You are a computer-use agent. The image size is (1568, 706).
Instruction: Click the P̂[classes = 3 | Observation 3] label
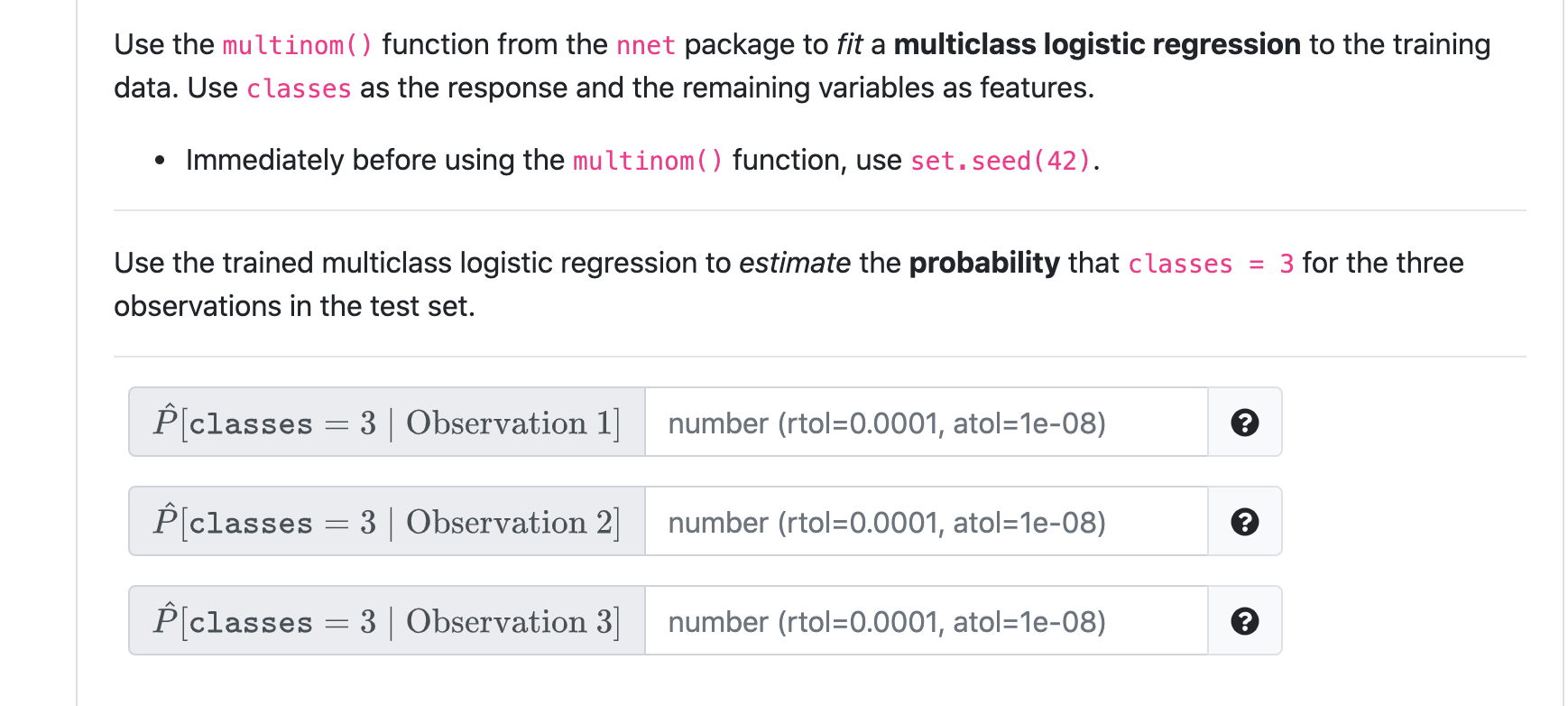point(387,621)
